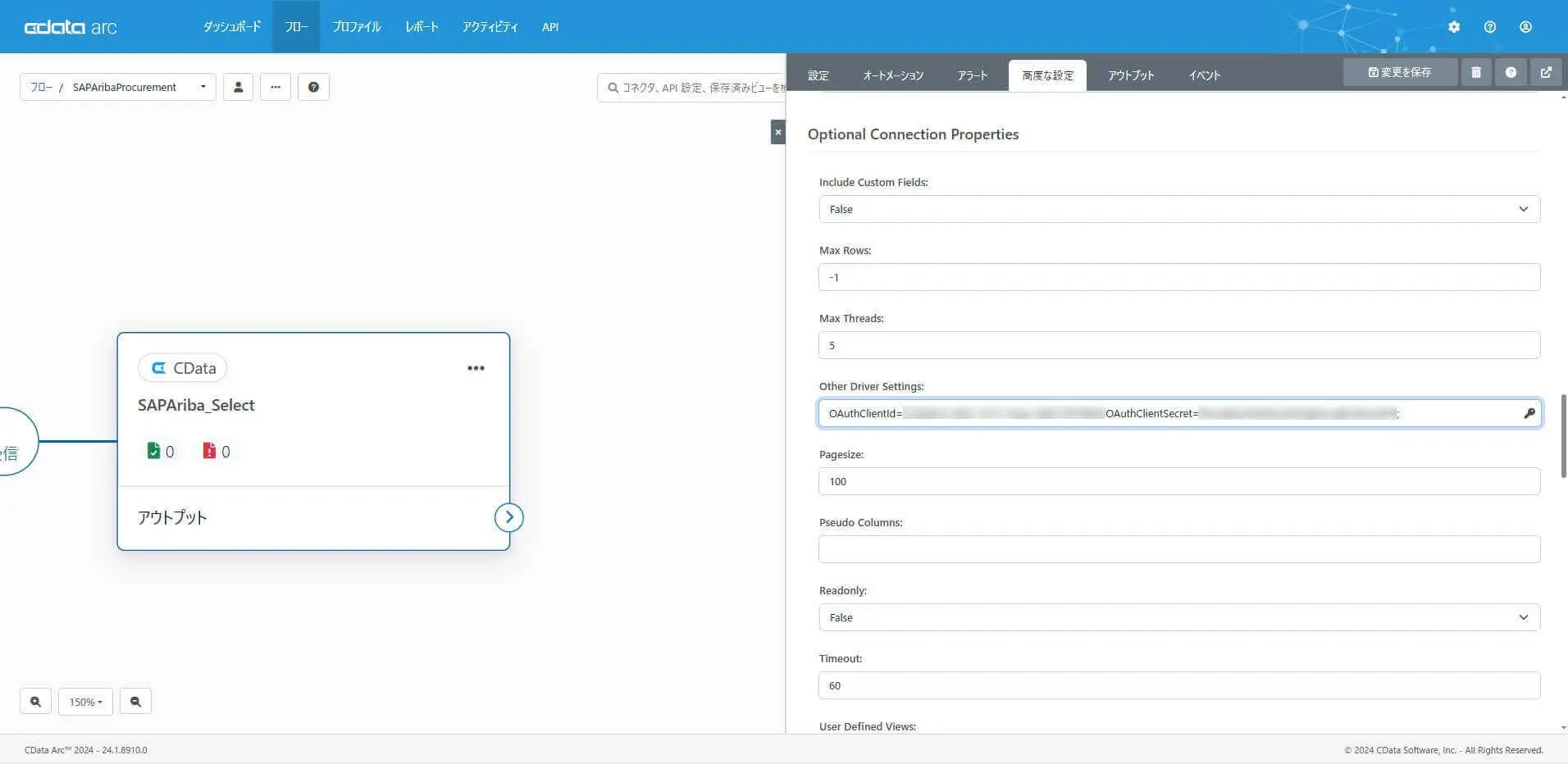Open the プロファイル menu
The width and height of the screenshot is (1568, 764).
tap(357, 27)
